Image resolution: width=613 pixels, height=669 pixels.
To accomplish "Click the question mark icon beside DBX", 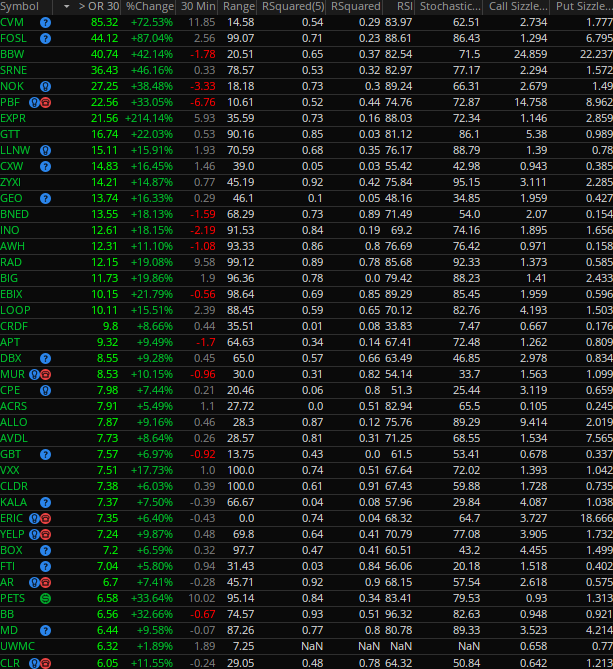I will click(x=45, y=359).
